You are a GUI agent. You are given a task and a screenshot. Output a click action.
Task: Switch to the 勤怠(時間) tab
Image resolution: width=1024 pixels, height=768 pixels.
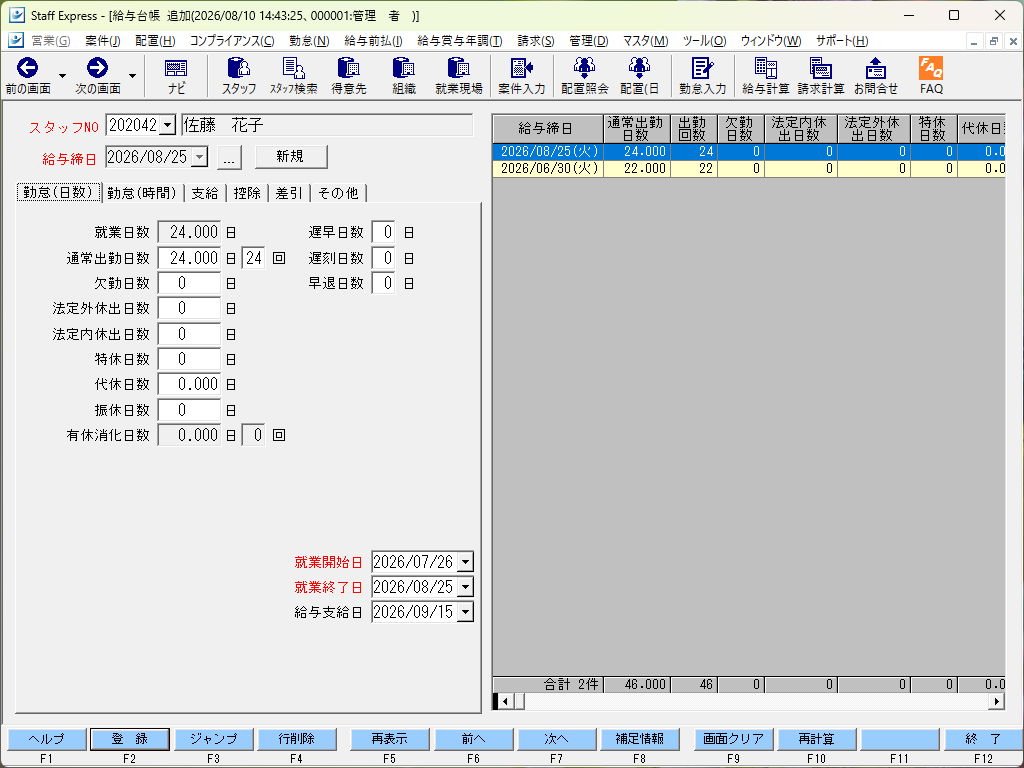pos(142,193)
